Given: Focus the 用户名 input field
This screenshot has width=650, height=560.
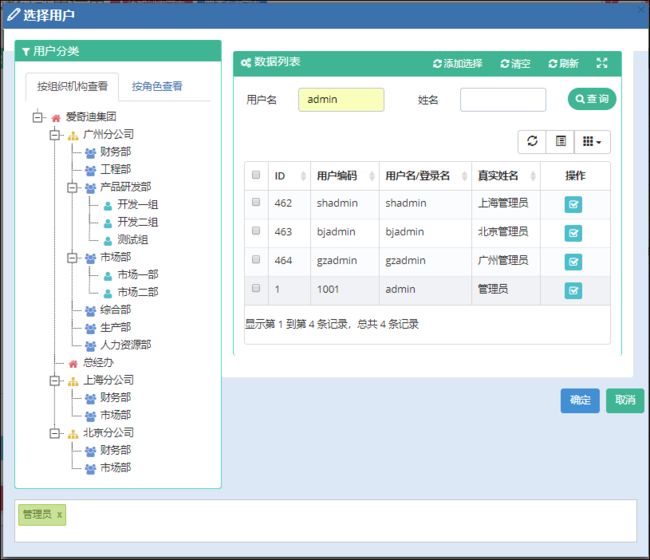Looking at the screenshot, I should click(x=341, y=99).
